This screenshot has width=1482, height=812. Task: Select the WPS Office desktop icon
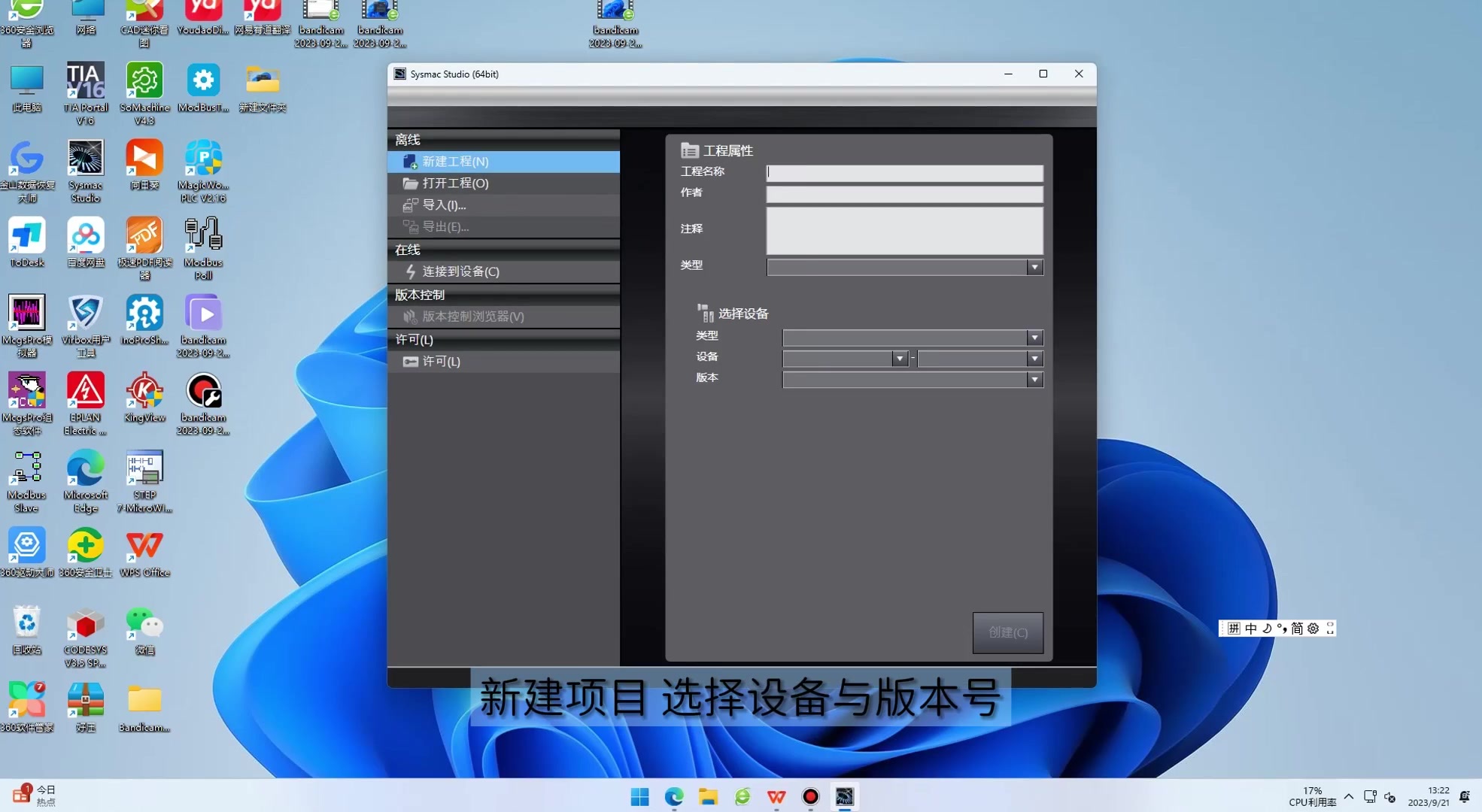(144, 552)
